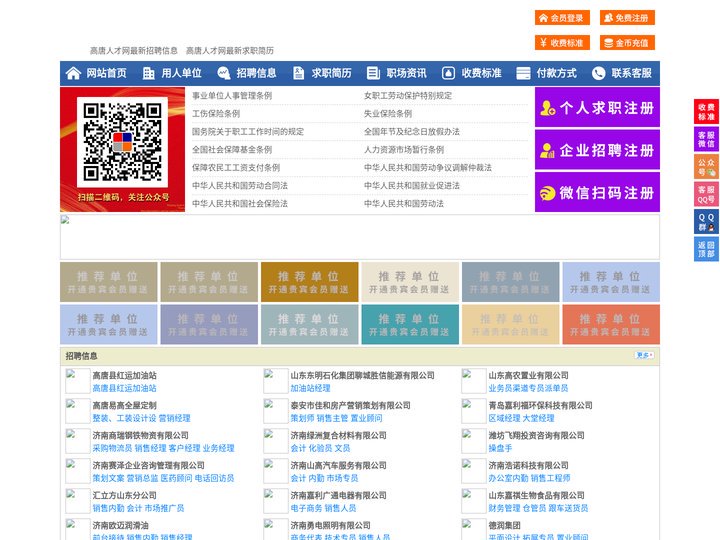The height and width of the screenshot is (540, 720).
Task: Open the 网站首页 nav item
Action: point(106,73)
